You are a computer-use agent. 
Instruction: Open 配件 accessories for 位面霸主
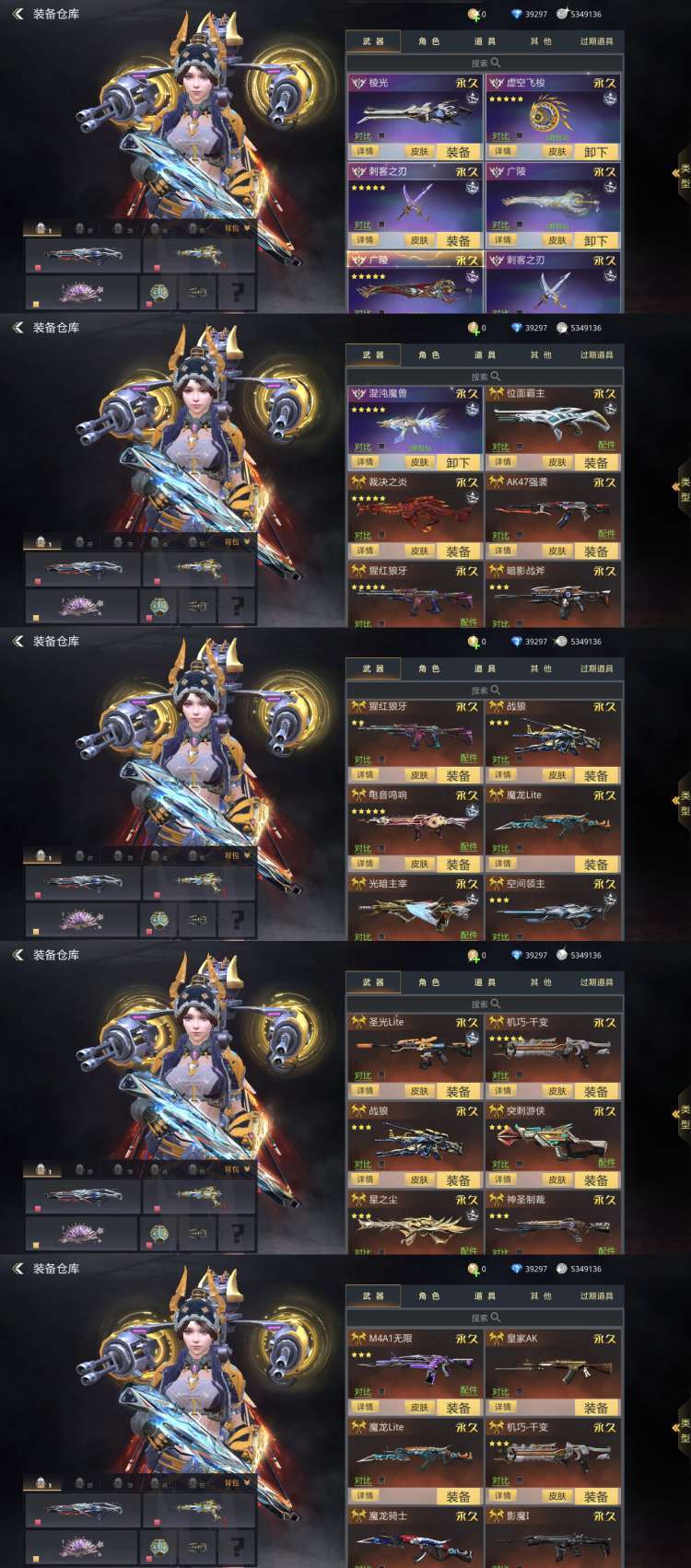[606, 446]
